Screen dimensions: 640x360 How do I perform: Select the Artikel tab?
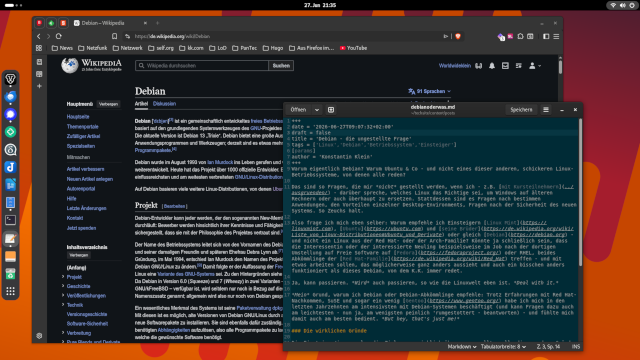coord(141,104)
